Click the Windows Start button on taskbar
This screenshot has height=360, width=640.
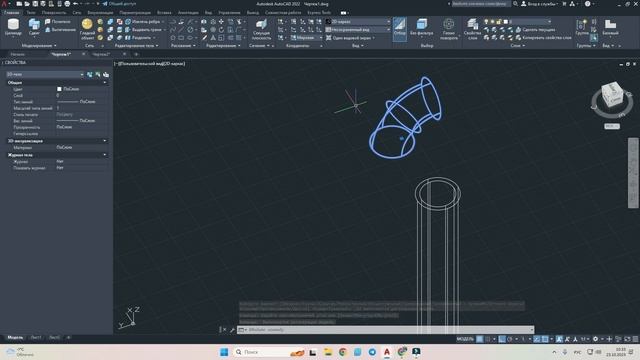(x=224, y=352)
